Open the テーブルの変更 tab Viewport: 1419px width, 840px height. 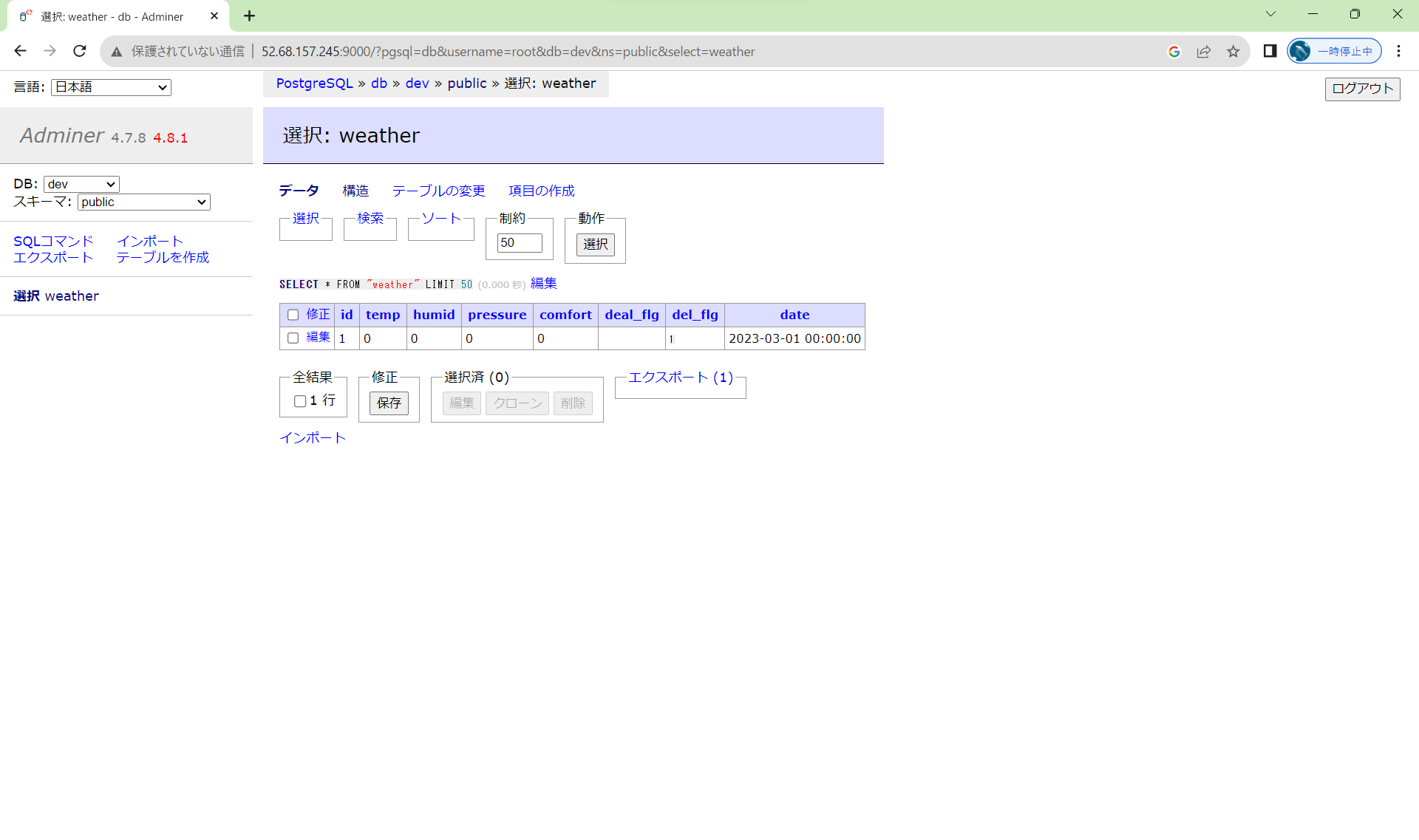[438, 191]
